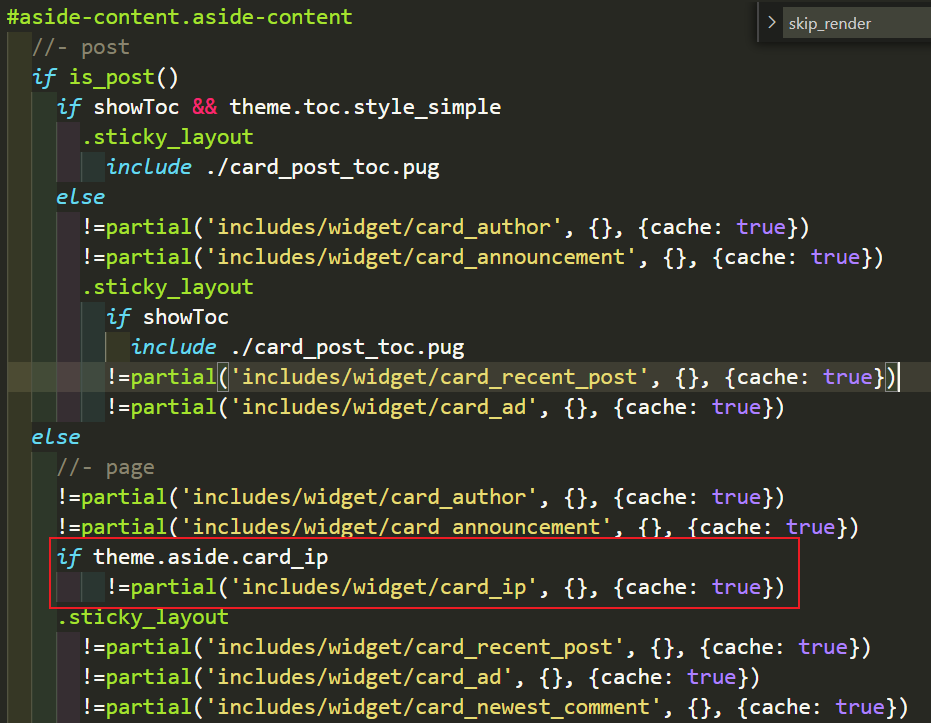Click the 'else' keyword above '//- page'

(56, 437)
